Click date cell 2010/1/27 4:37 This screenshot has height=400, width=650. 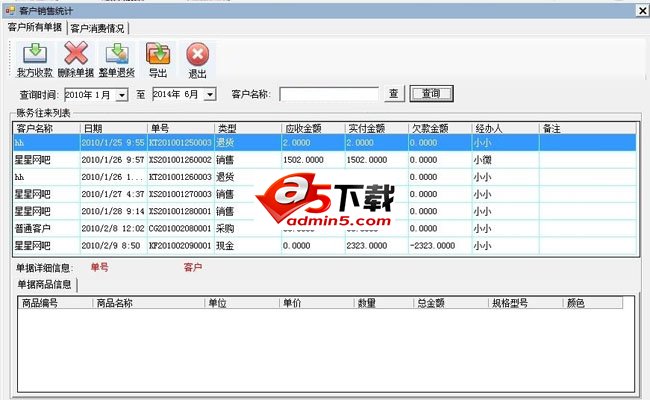[113, 194]
